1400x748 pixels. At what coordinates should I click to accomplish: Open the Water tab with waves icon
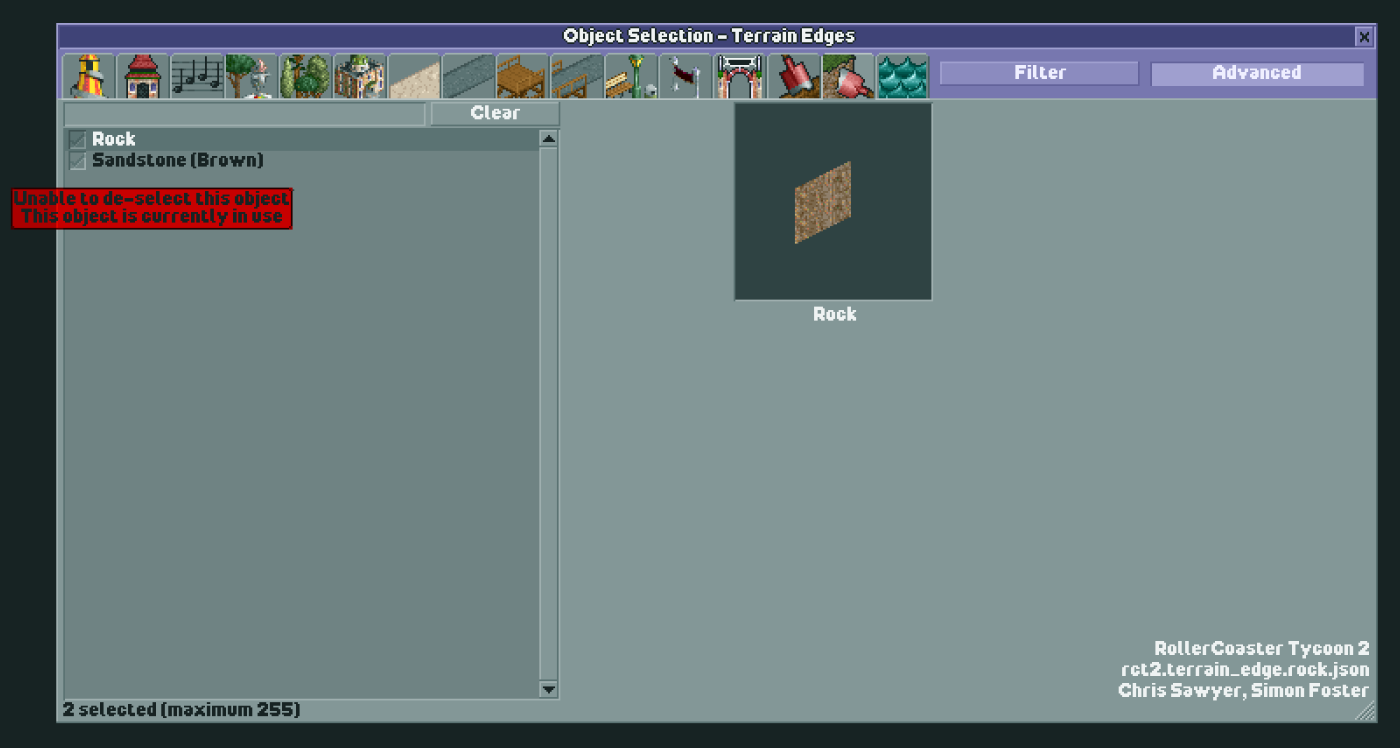[x=903, y=72]
